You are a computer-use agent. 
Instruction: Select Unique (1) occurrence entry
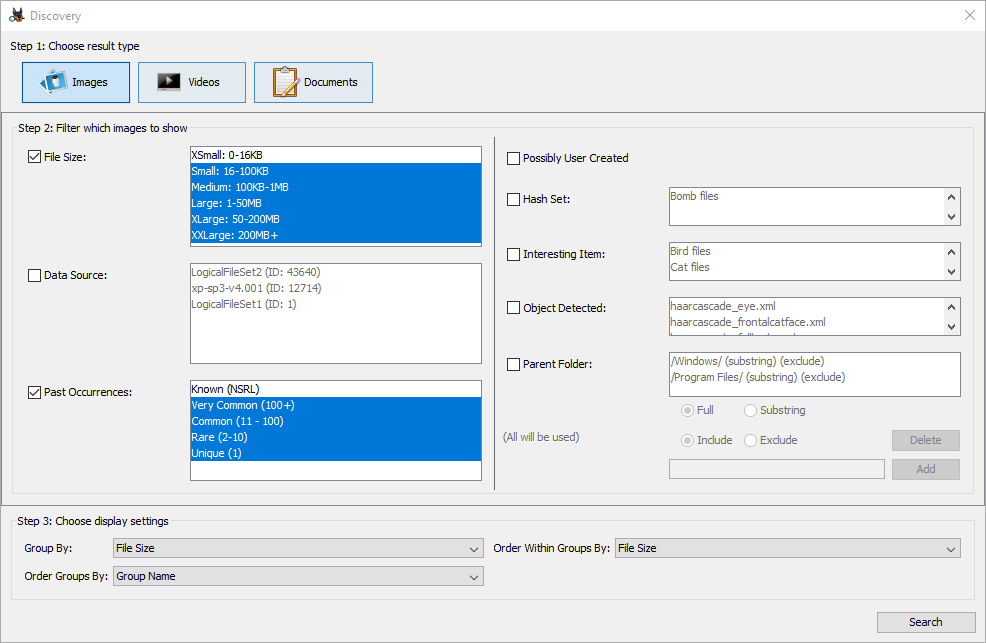pyautogui.click(x=336, y=453)
